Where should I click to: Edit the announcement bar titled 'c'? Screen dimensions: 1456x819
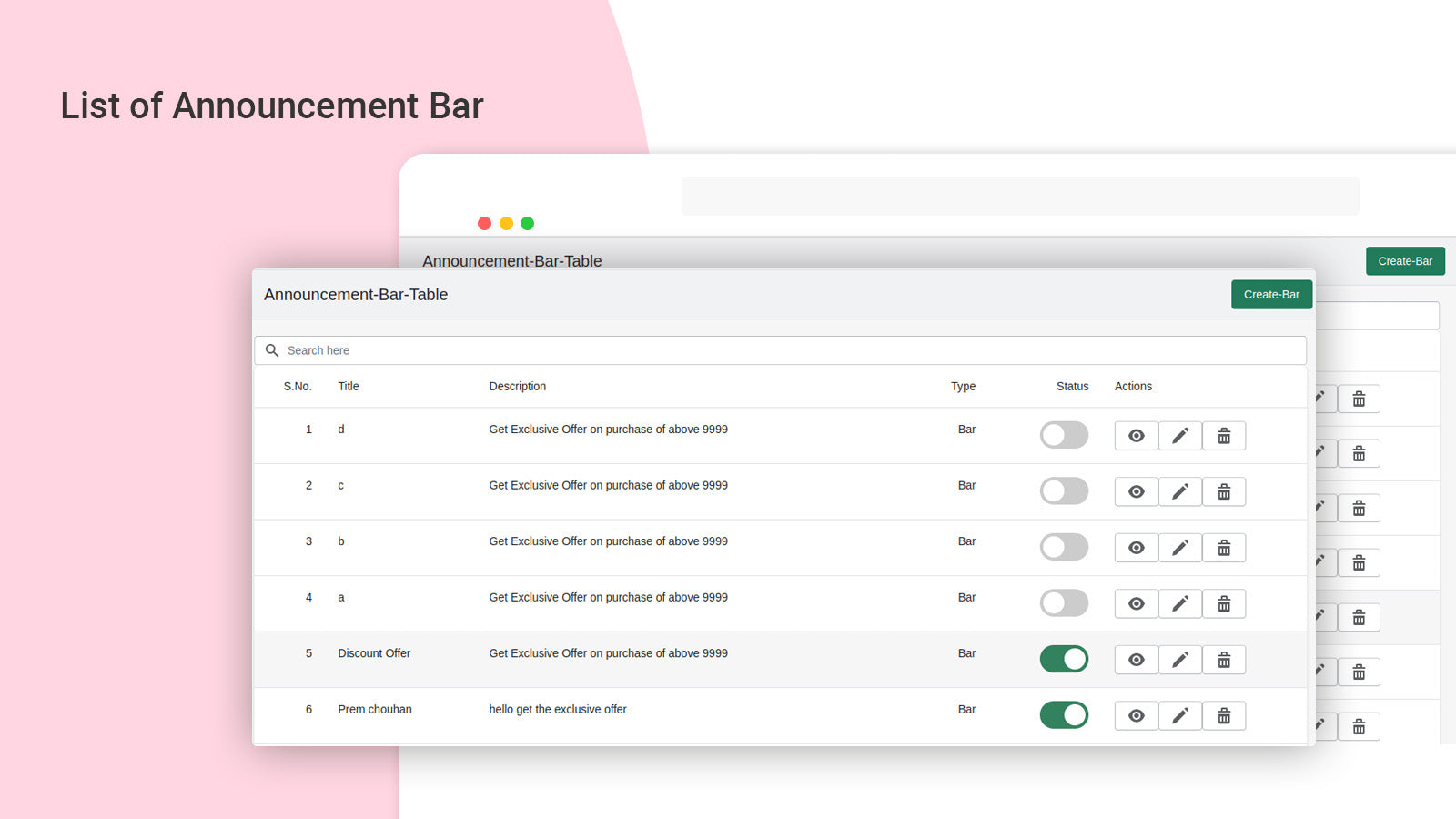[x=1179, y=492]
